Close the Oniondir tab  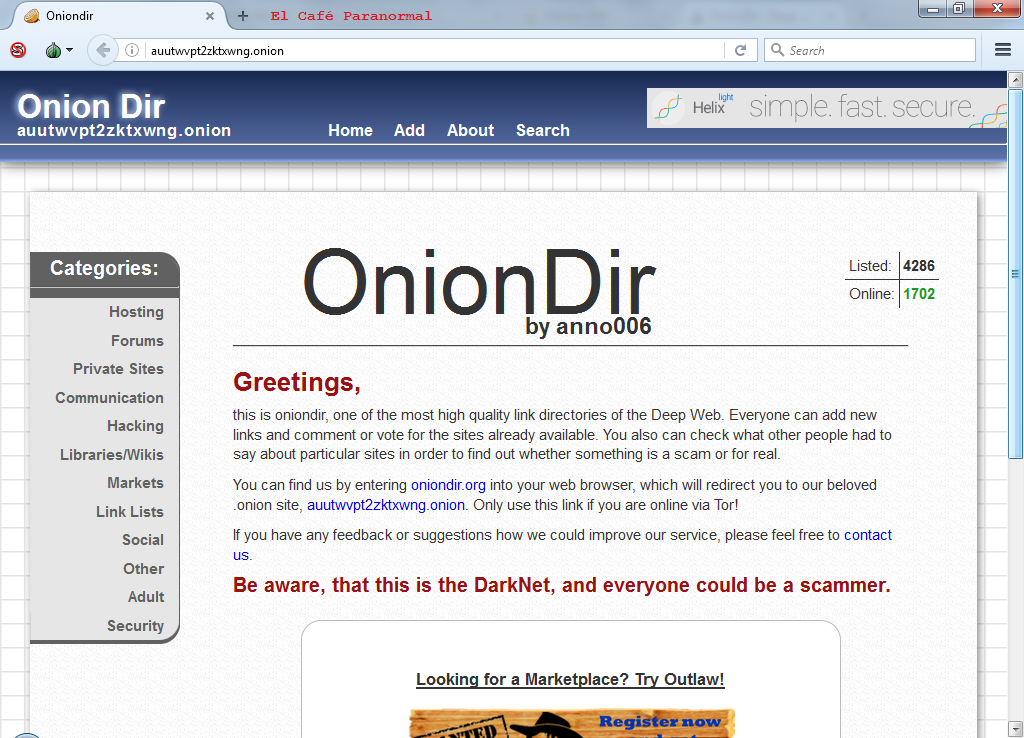click(x=210, y=16)
